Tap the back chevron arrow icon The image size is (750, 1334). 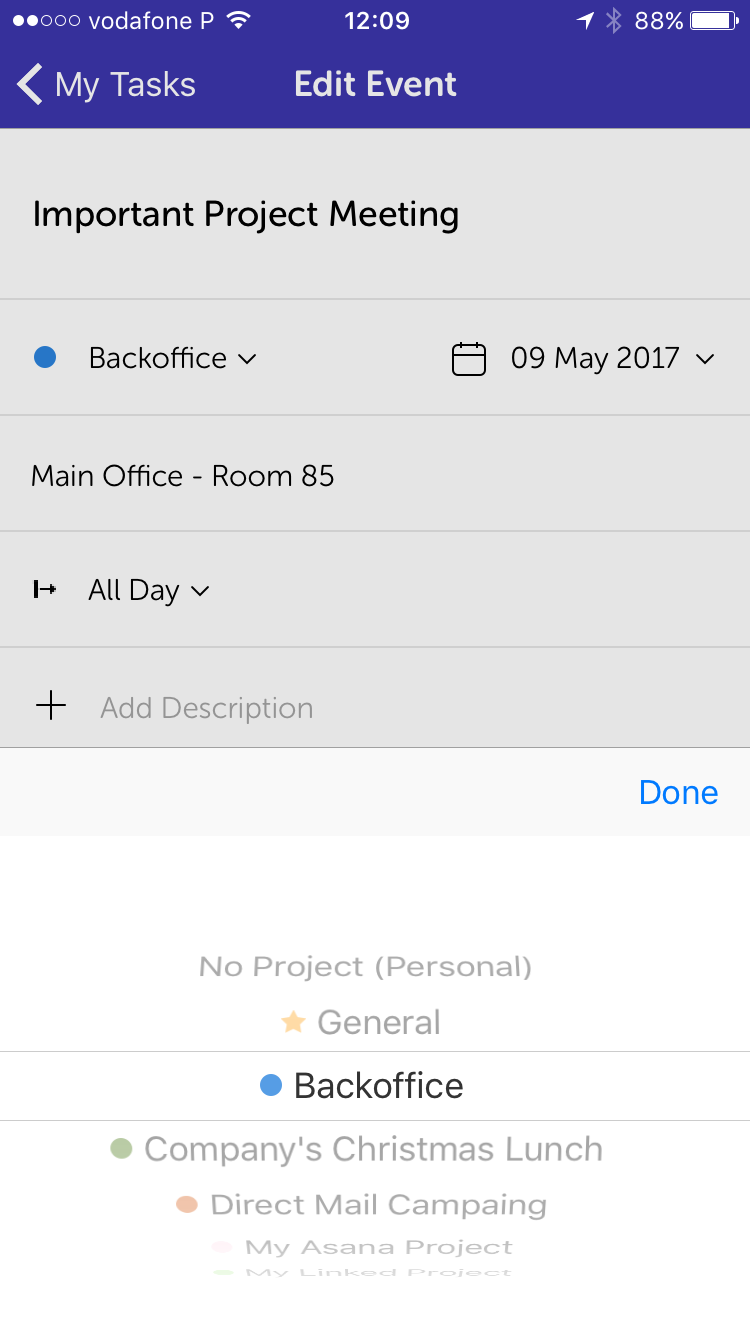click(30, 85)
